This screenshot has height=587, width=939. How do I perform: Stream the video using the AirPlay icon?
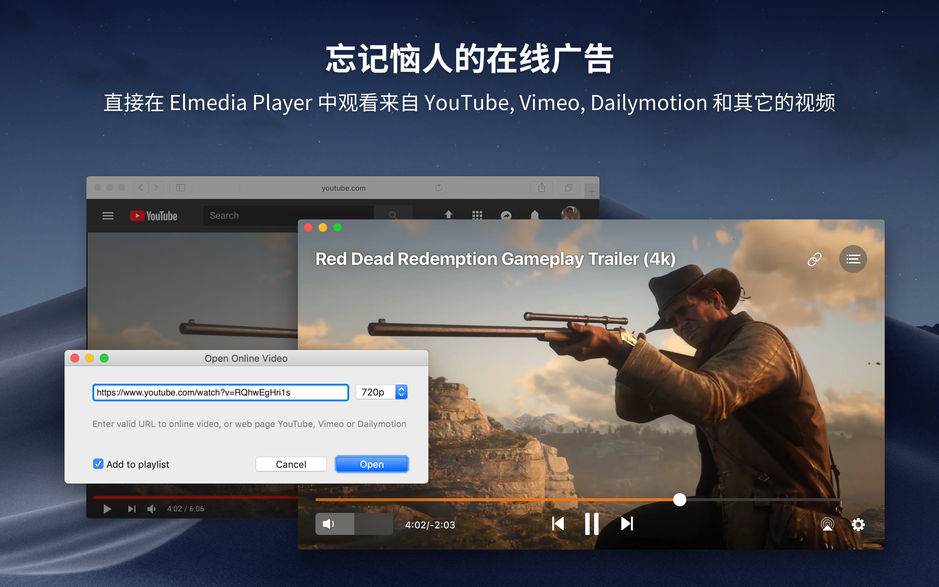[x=826, y=523]
